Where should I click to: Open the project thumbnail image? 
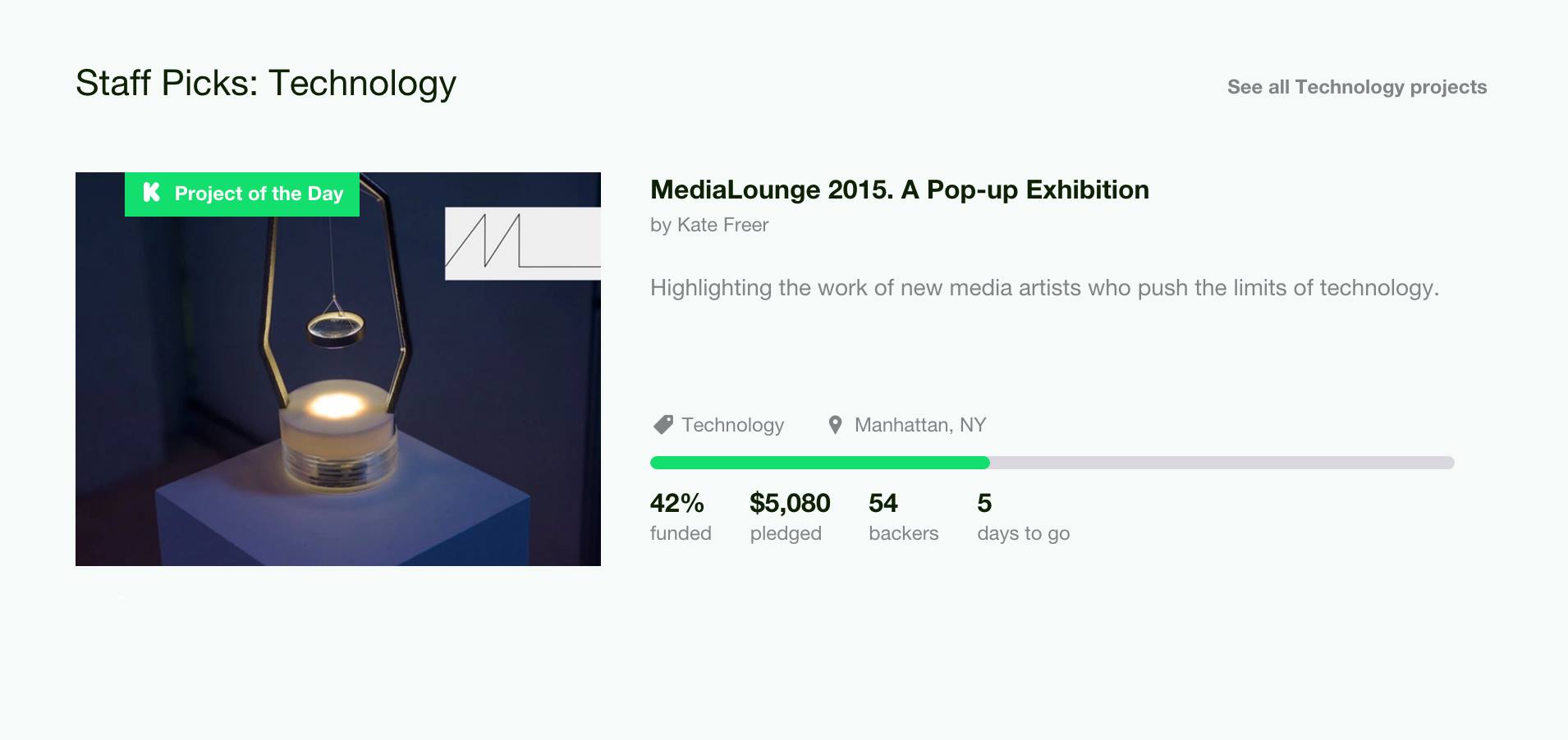pyautogui.click(x=338, y=369)
